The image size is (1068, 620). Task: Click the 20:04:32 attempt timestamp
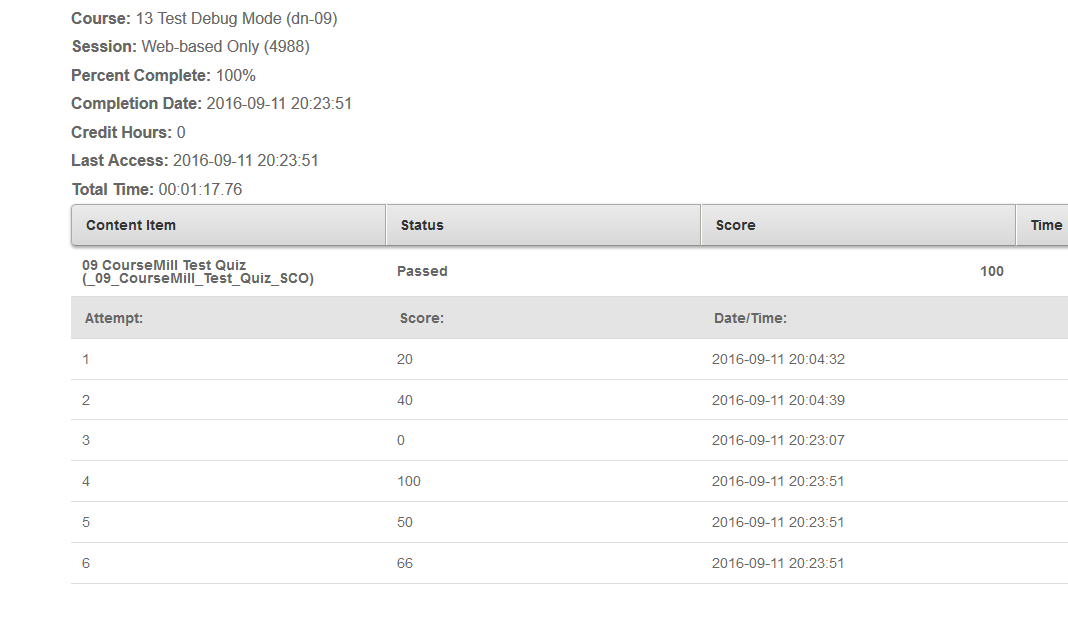tap(778, 359)
